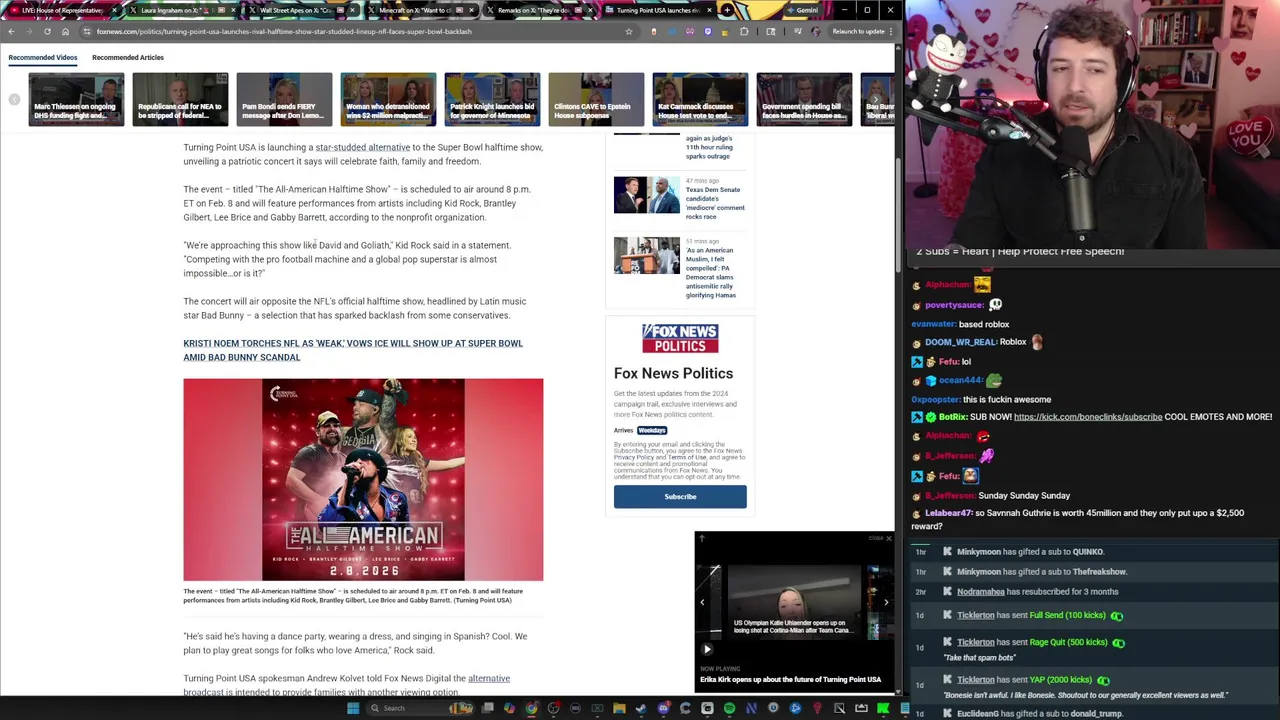Open Government spending bill video thumbnail

[804, 99]
